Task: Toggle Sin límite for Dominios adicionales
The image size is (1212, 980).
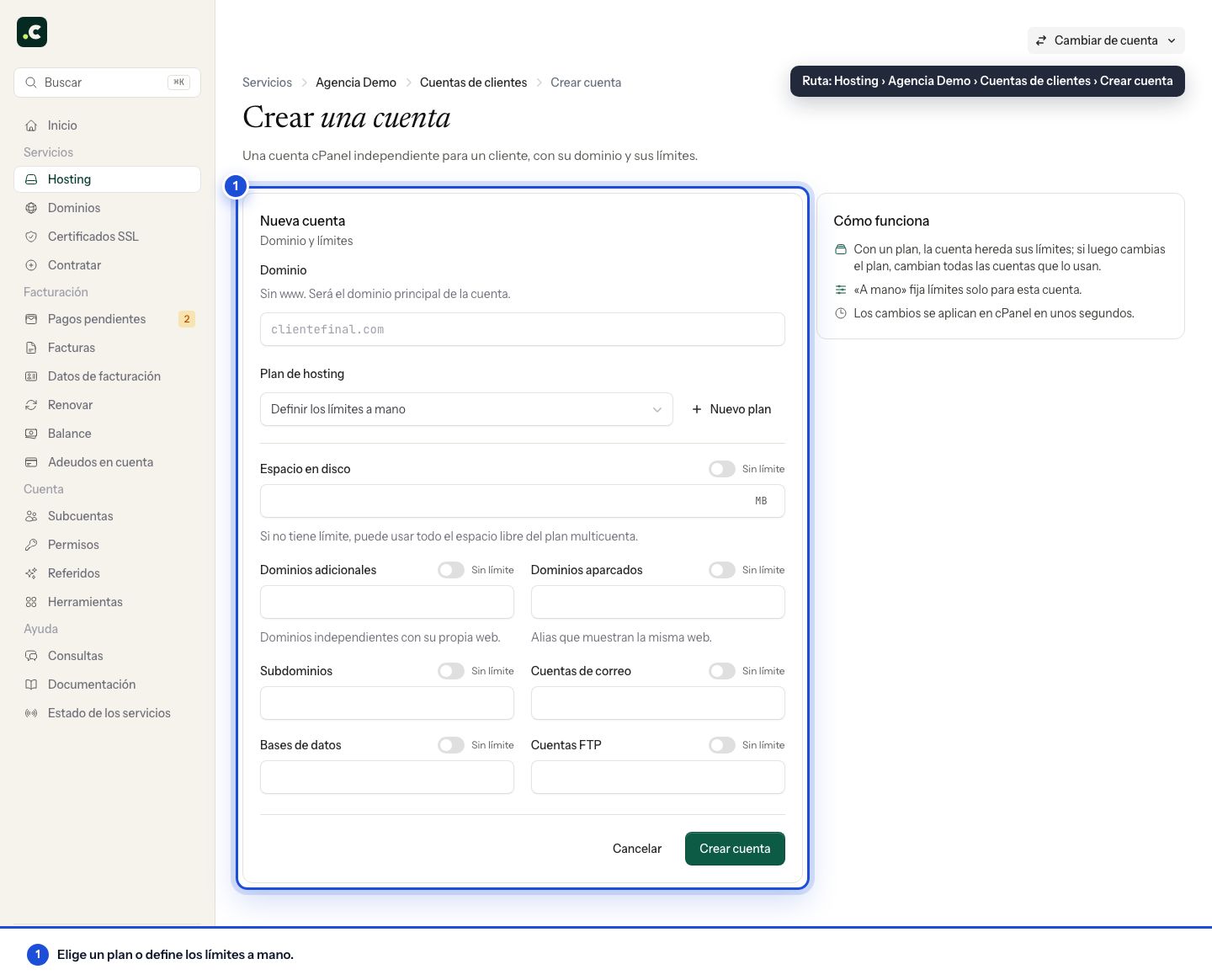Action: click(451, 570)
